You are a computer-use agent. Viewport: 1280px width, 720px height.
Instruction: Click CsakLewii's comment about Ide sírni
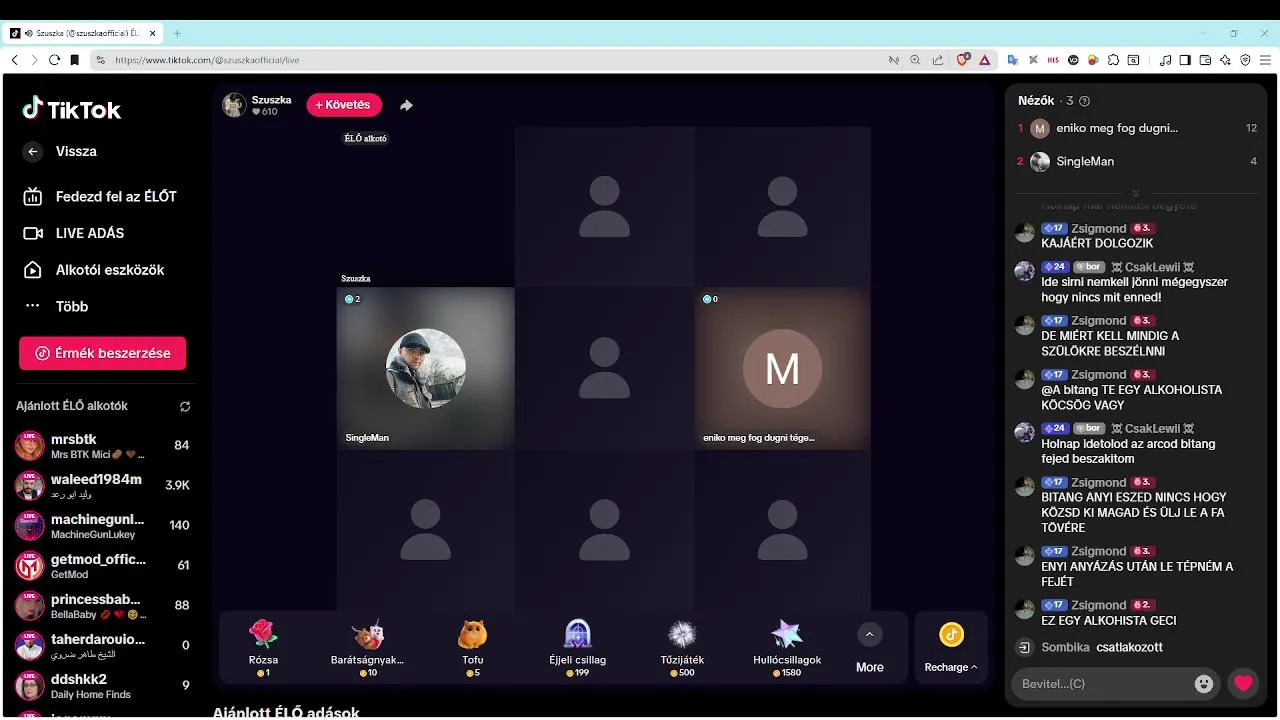coord(1135,290)
